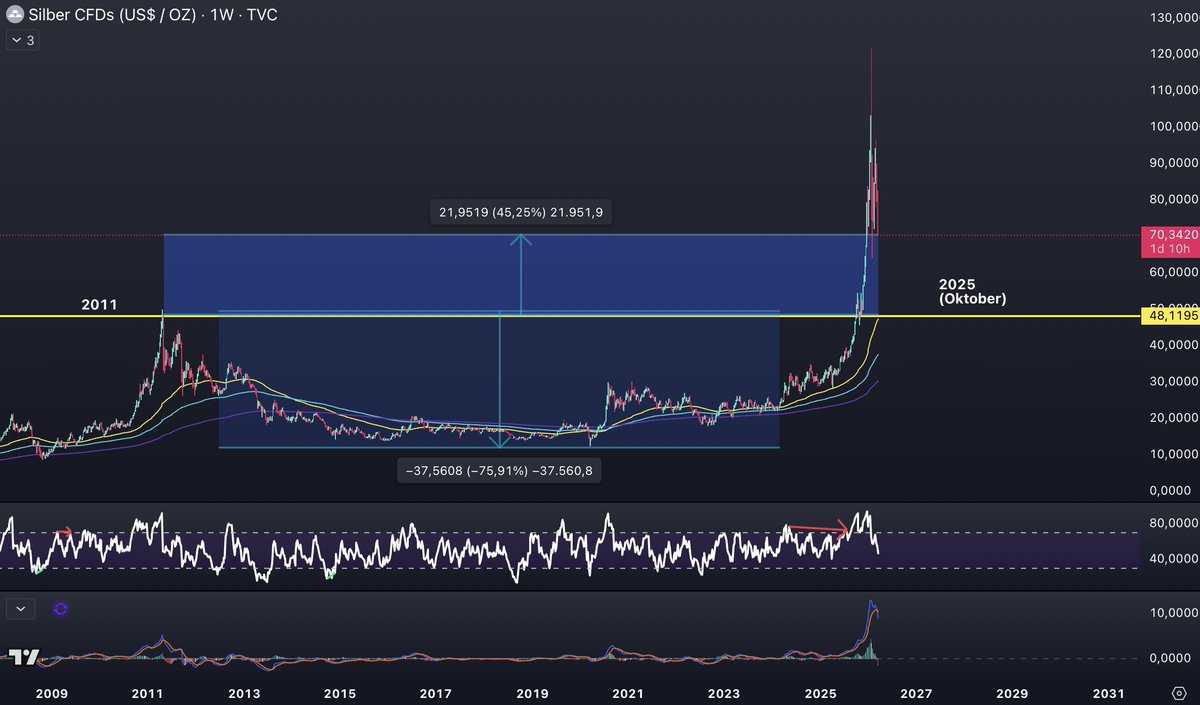The height and width of the screenshot is (705, 1200).
Task: Click the 2027 time axis label
Action: [916, 693]
